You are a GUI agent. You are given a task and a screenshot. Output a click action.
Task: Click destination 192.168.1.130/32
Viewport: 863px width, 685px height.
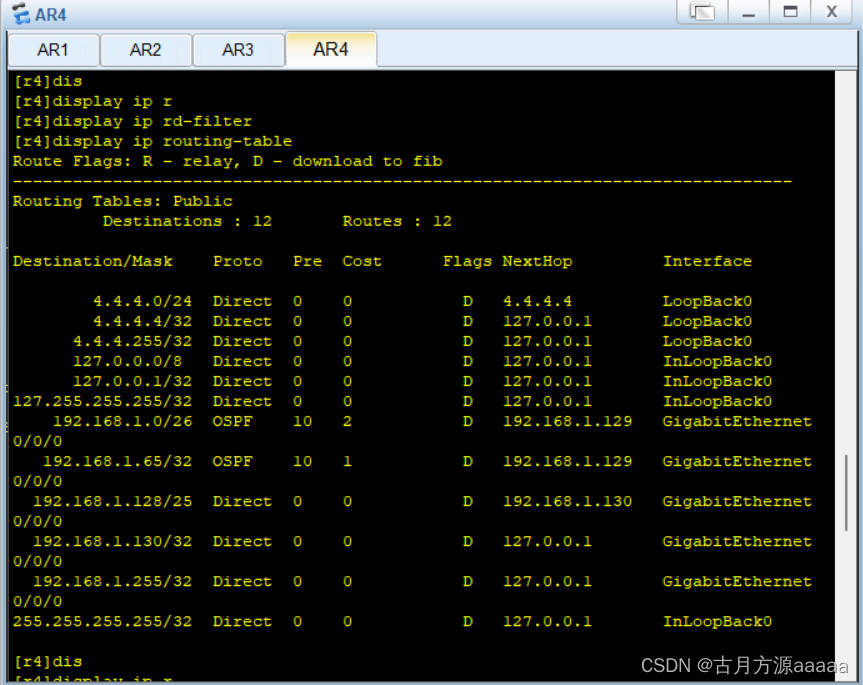tap(113, 541)
